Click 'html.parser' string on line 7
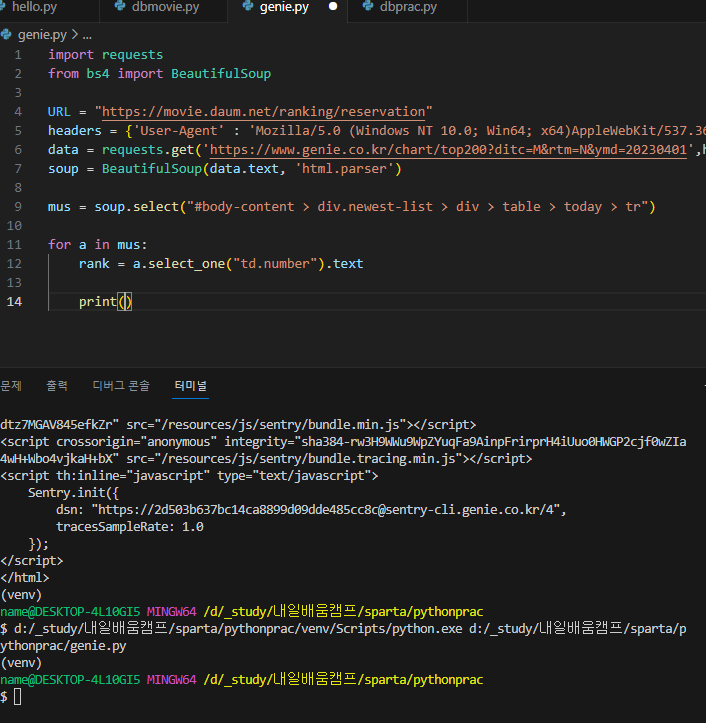The width and height of the screenshot is (706, 723). 344,169
